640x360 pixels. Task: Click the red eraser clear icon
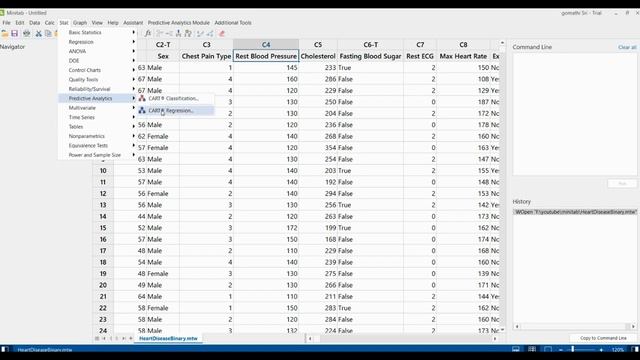click(x=222, y=33)
